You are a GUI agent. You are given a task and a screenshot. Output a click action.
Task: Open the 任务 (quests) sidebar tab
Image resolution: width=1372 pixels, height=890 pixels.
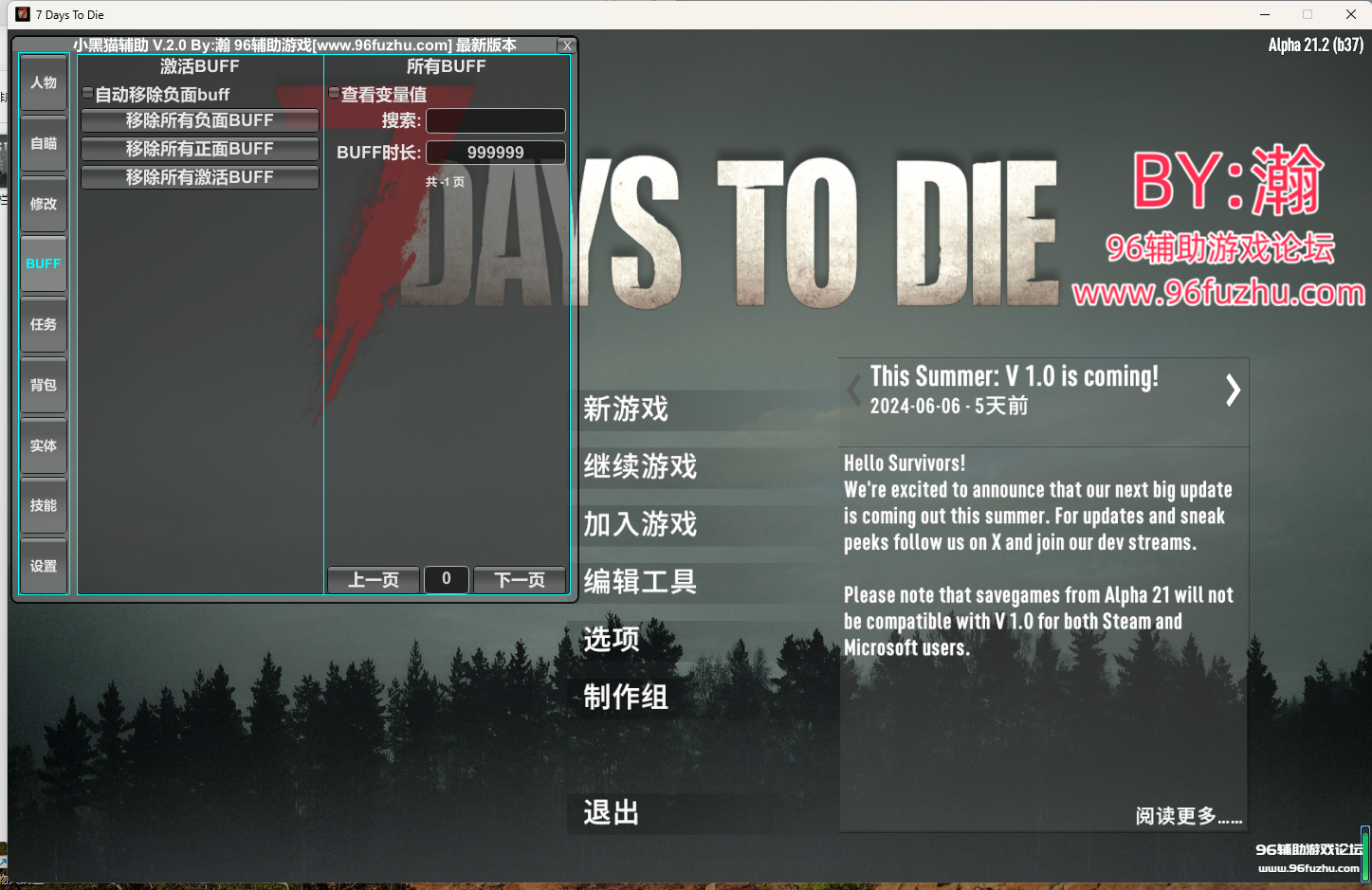44,325
